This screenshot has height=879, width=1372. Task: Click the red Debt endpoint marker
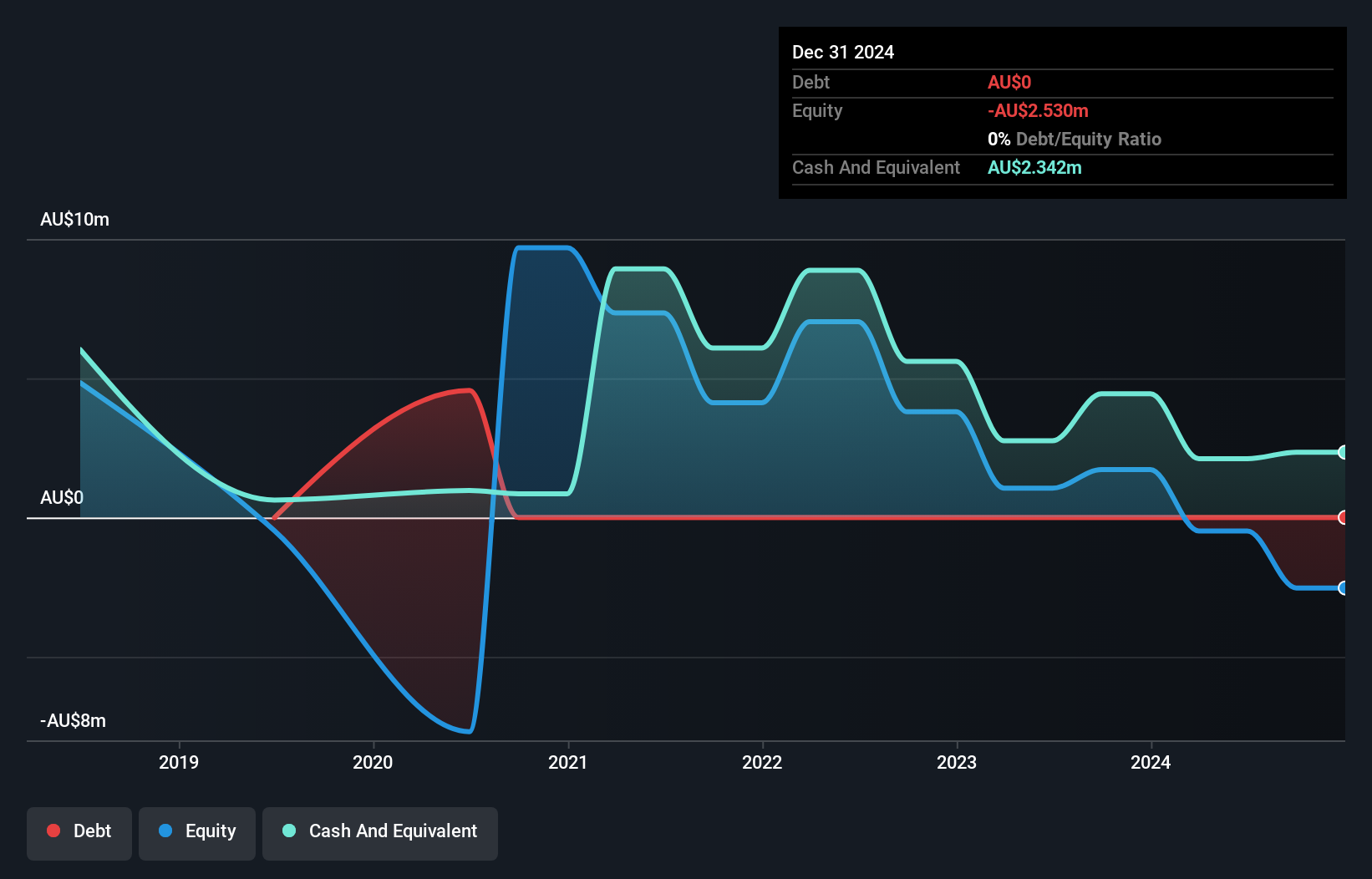click(x=1343, y=517)
